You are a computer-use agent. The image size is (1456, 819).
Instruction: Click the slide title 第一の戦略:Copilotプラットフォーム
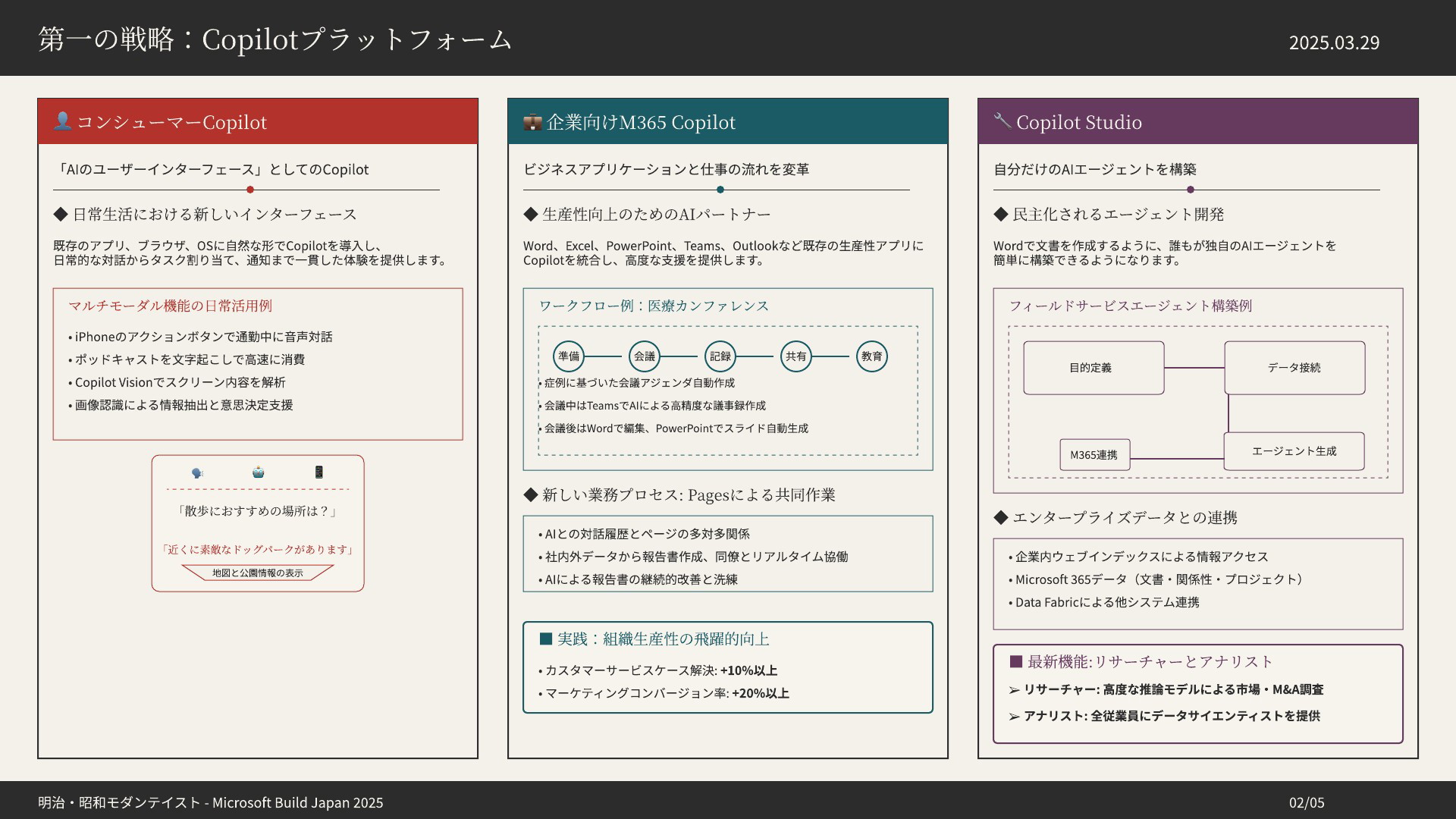point(275,39)
